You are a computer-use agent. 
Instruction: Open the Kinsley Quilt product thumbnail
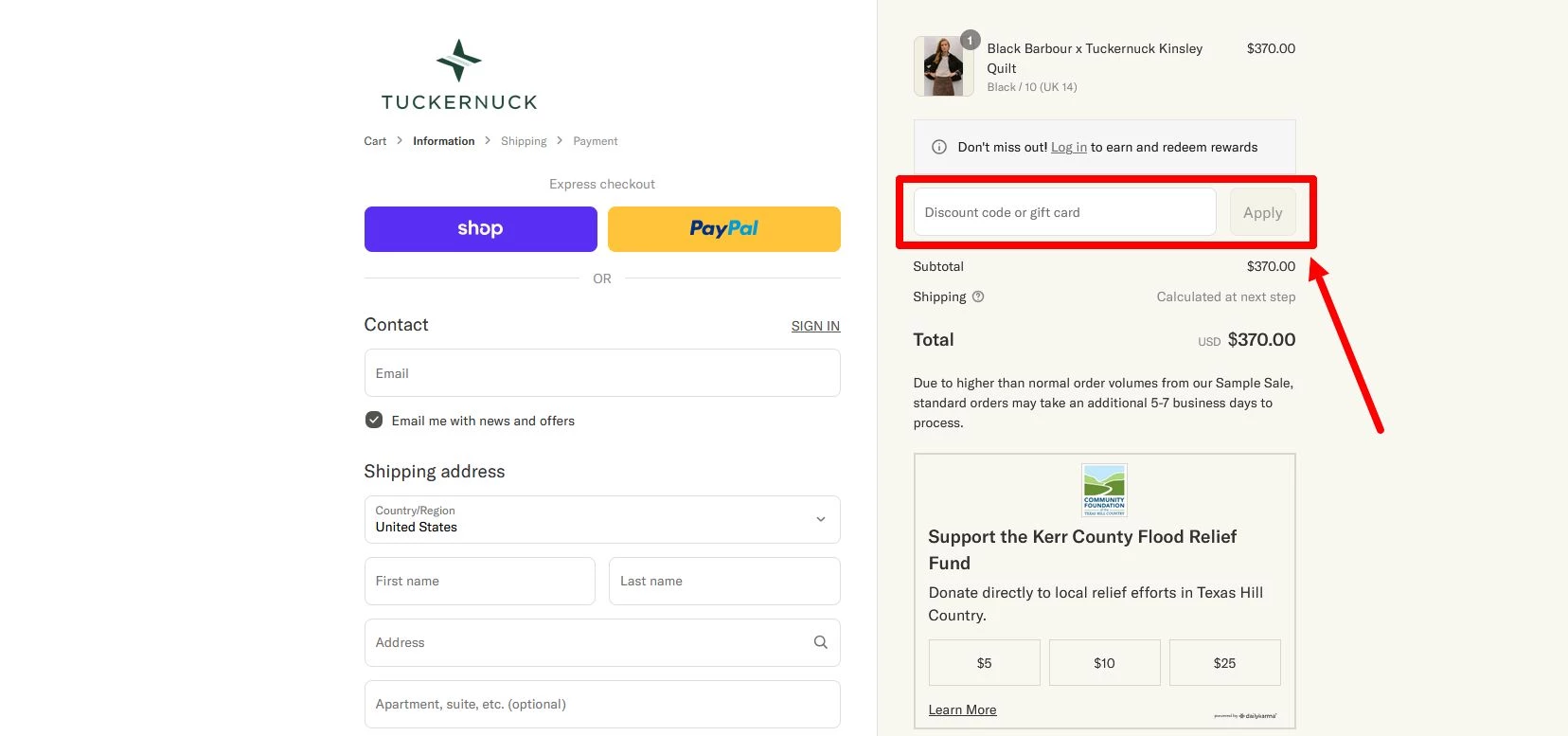(x=944, y=66)
